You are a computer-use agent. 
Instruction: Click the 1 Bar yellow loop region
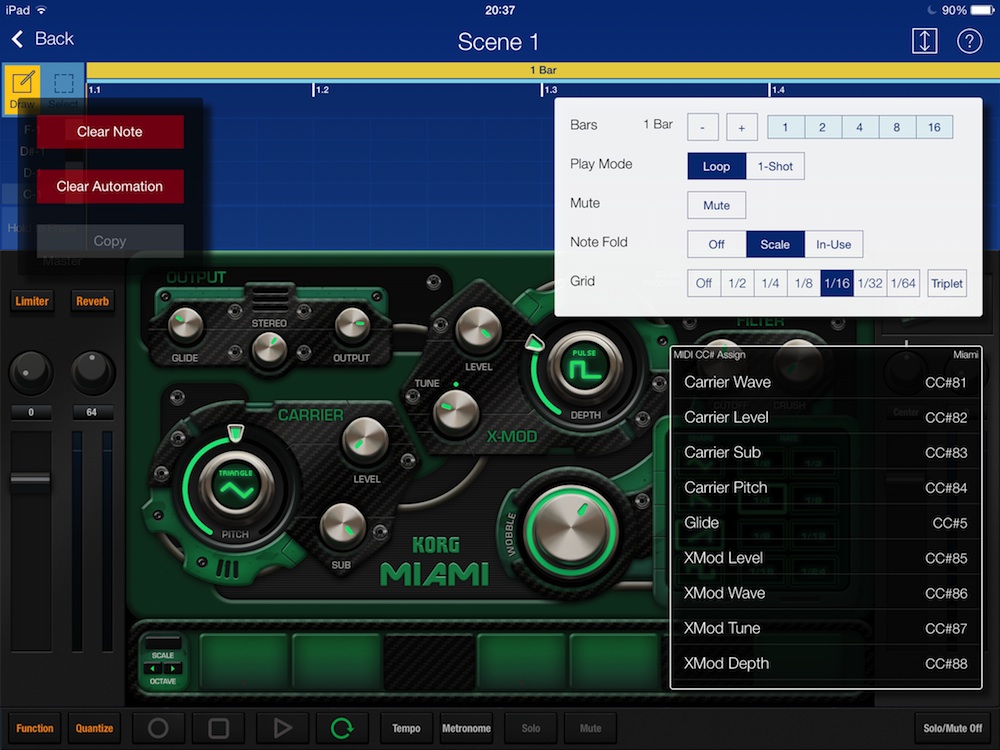coord(543,70)
